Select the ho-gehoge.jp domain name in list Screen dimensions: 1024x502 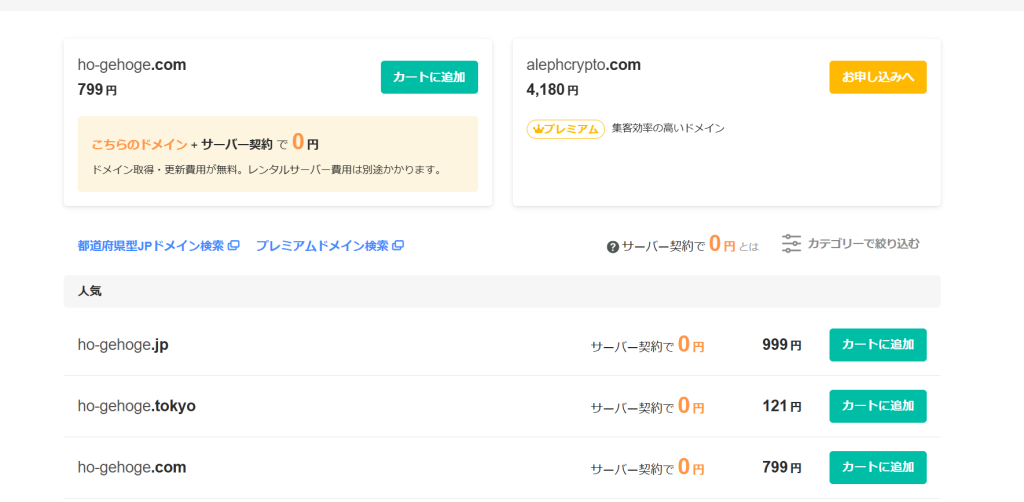click(123, 345)
